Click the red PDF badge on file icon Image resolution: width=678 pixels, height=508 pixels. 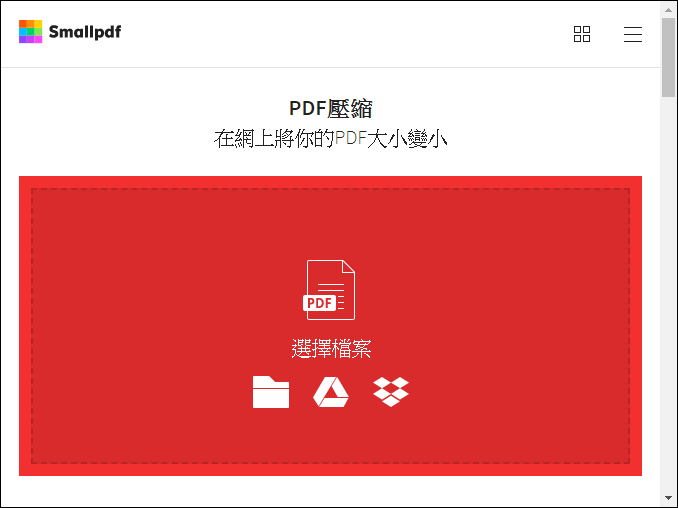pyautogui.click(x=320, y=303)
